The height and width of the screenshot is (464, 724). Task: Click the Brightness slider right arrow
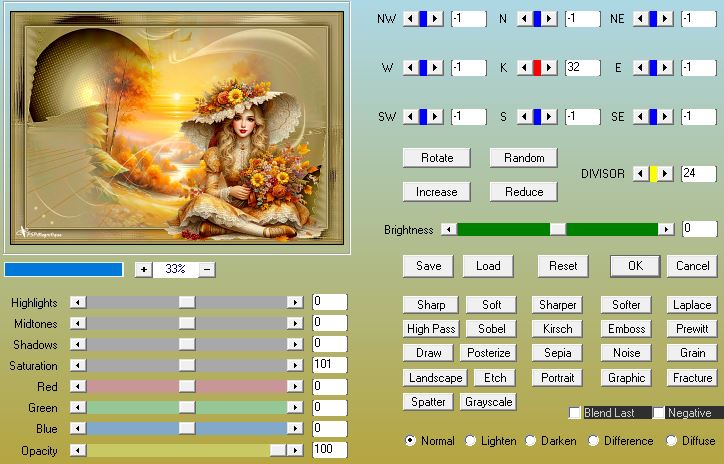[665, 229]
